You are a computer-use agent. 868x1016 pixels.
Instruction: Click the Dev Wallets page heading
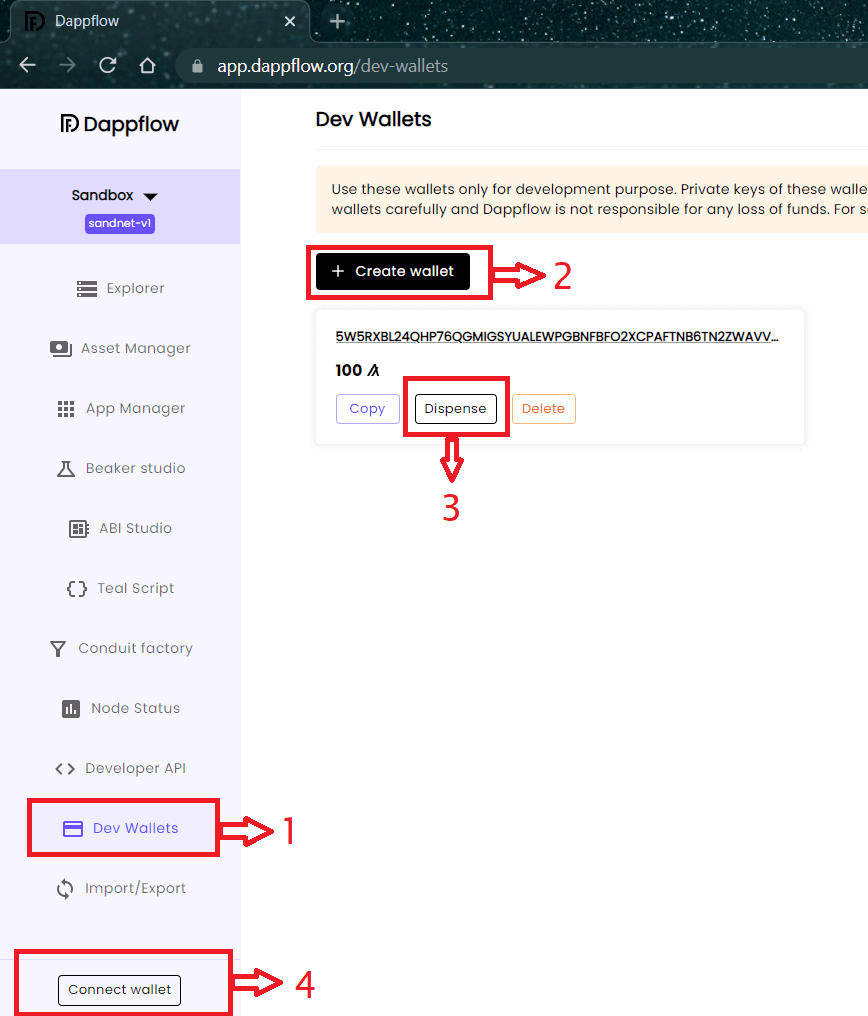tap(373, 119)
